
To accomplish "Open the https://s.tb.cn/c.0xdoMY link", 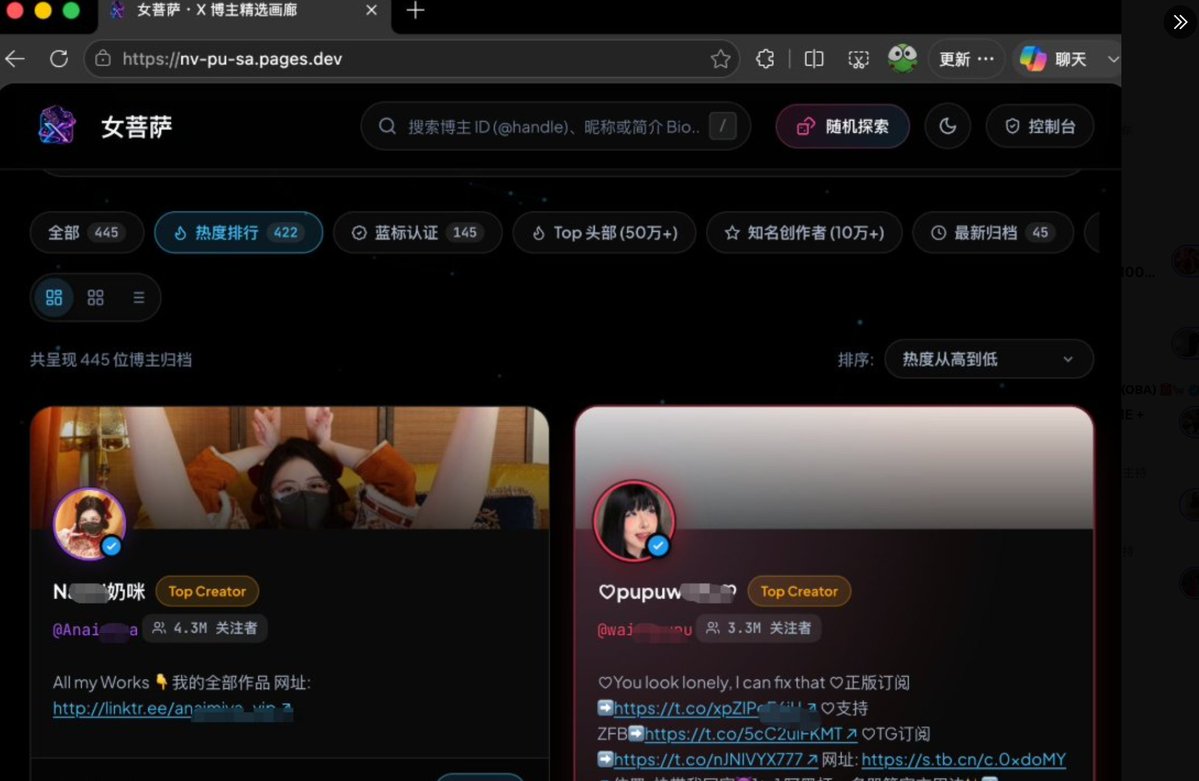I will coord(963,760).
